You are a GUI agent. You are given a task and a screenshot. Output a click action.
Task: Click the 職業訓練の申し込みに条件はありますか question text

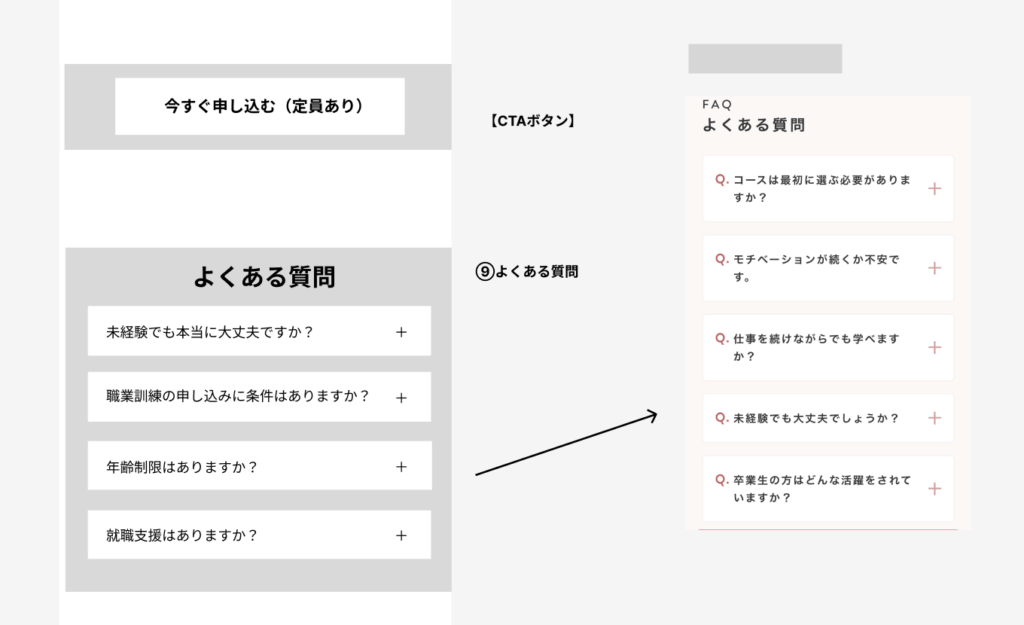coord(238,396)
